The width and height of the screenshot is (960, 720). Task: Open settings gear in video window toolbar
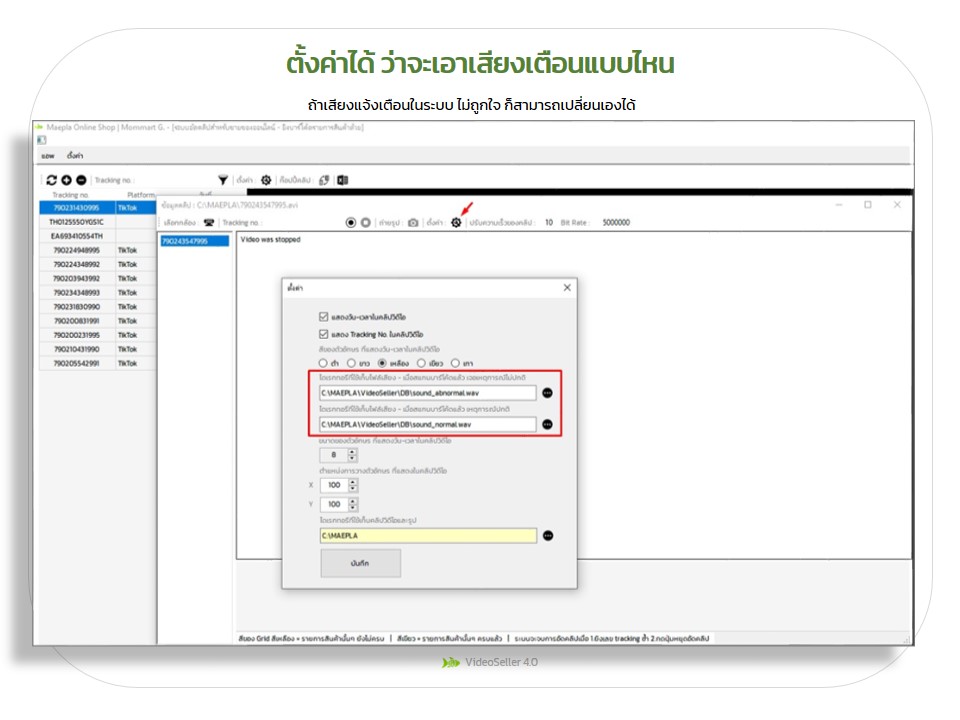[x=456, y=223]
